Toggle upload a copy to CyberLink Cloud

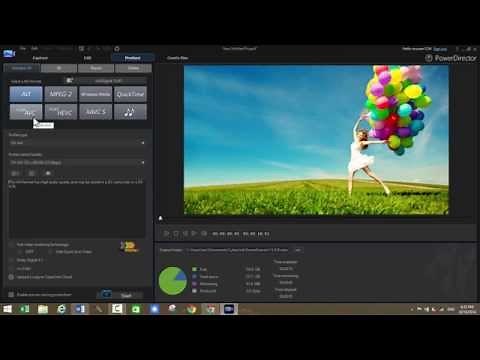(11, 277)
